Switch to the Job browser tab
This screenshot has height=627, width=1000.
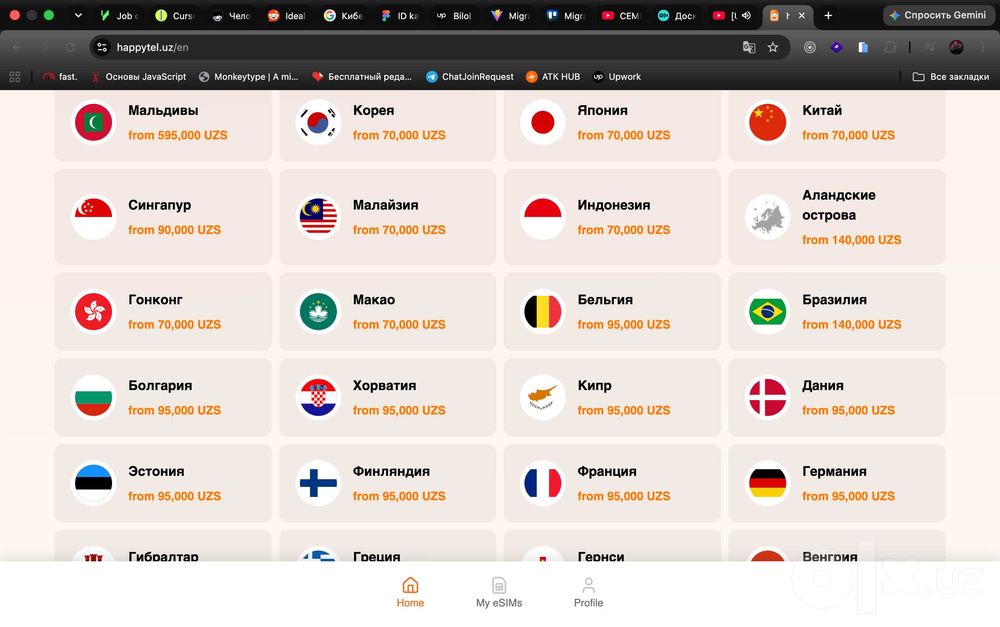click(x=120, y=15)
